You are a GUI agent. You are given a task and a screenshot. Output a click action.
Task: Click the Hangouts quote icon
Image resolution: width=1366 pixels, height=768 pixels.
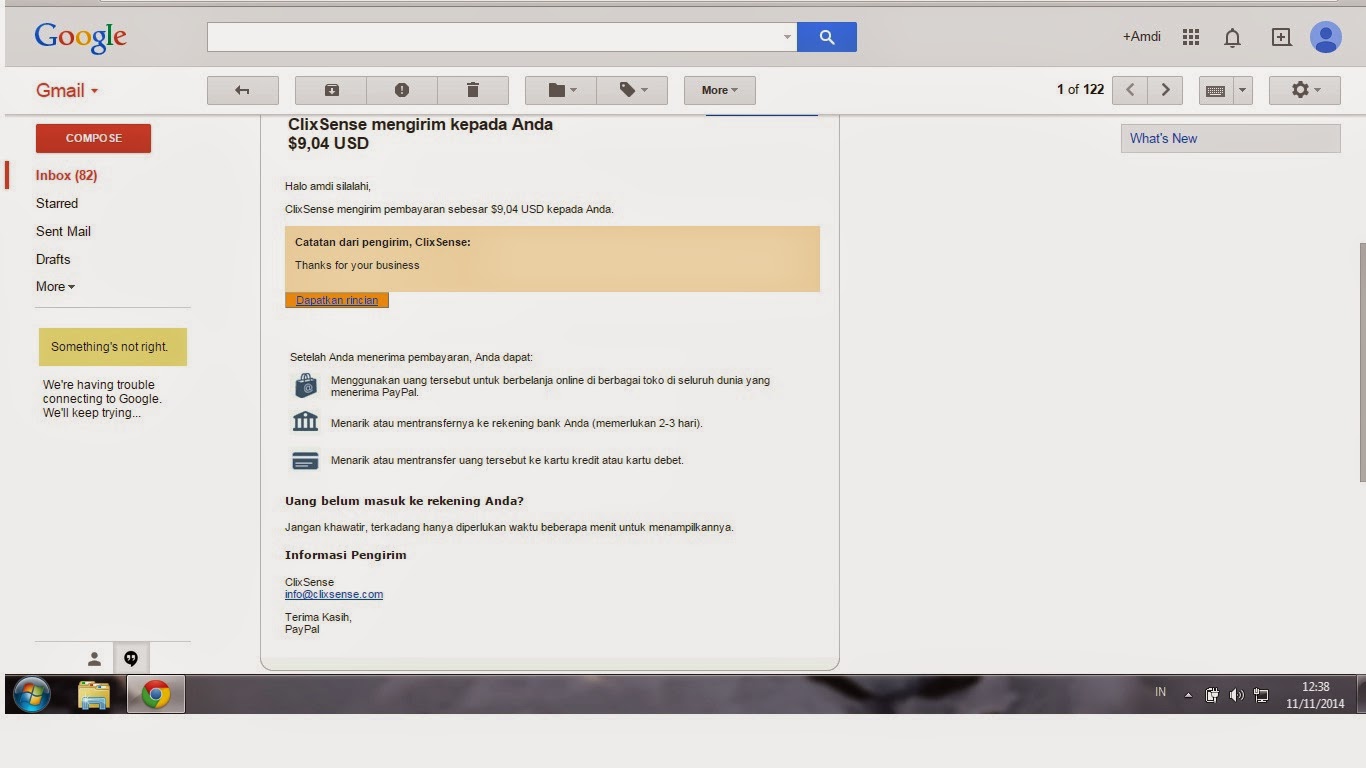[131, 658]
